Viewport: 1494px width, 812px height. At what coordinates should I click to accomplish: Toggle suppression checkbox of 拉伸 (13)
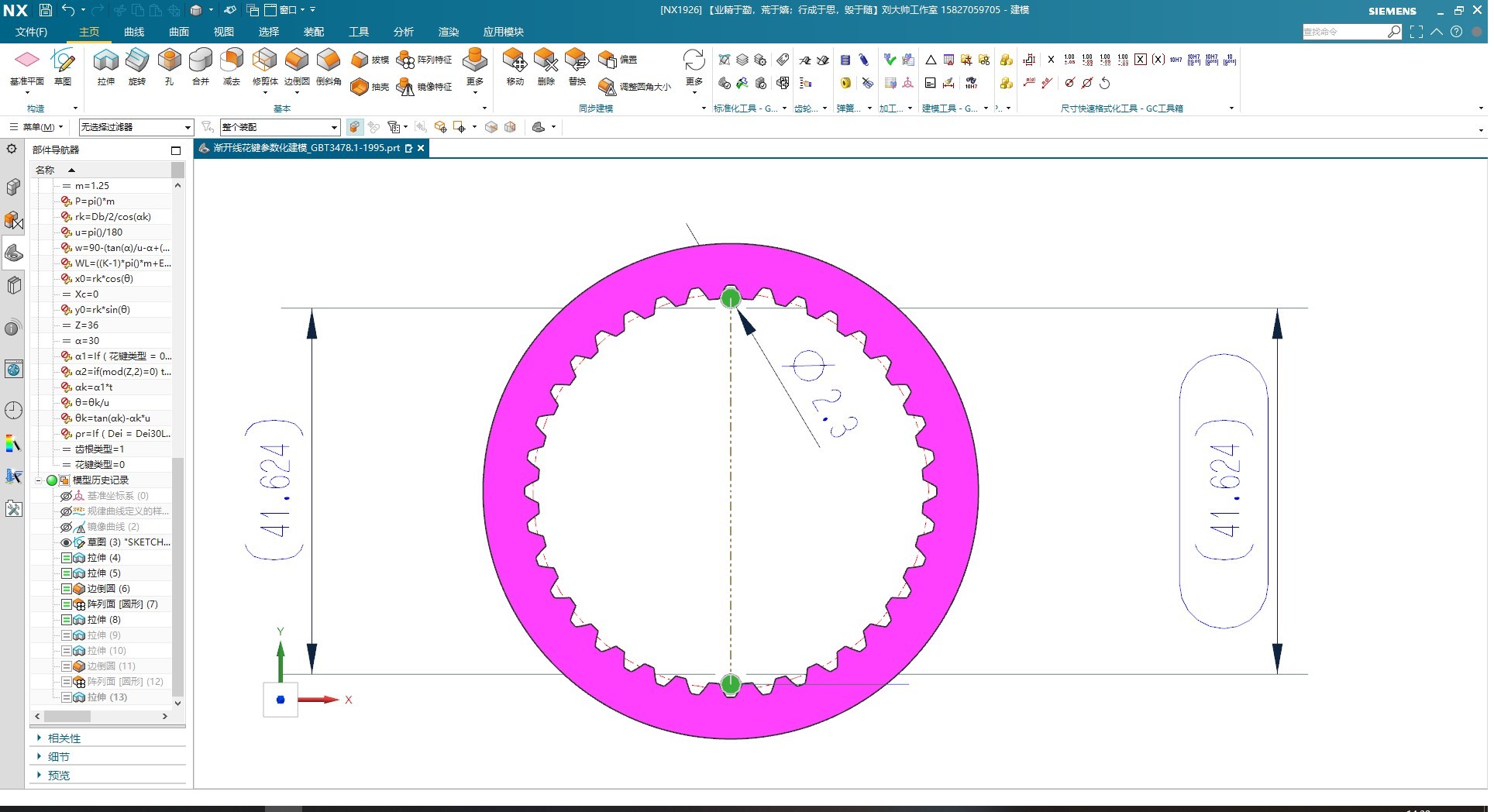click(x=67, y=697)
